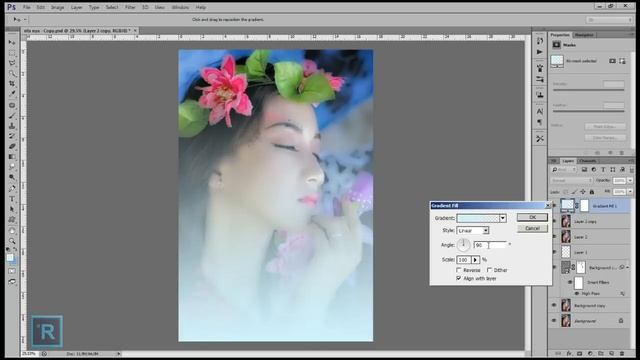Image resolution: width=640 pixels, height=360 pixels.
Task: Create new group folder icon
Action: tap(601, 353)
